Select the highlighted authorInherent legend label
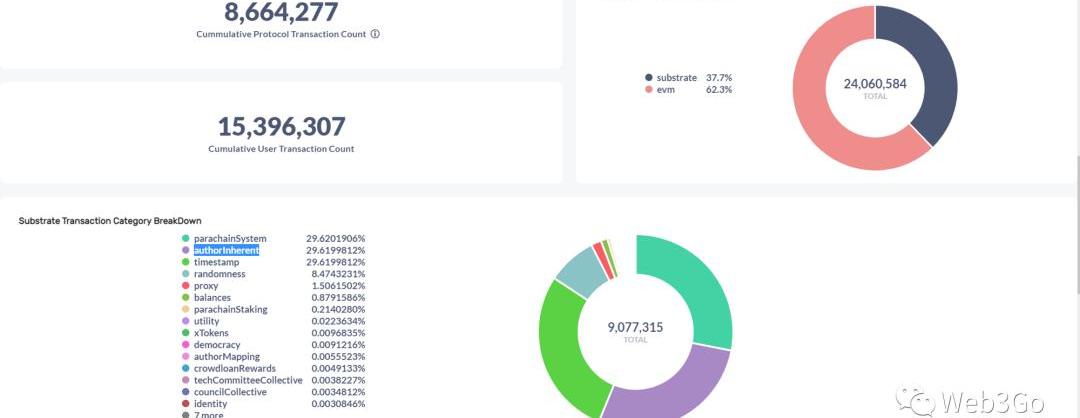Viewport: 1080px width, 418px height. [x=226, y=250]
